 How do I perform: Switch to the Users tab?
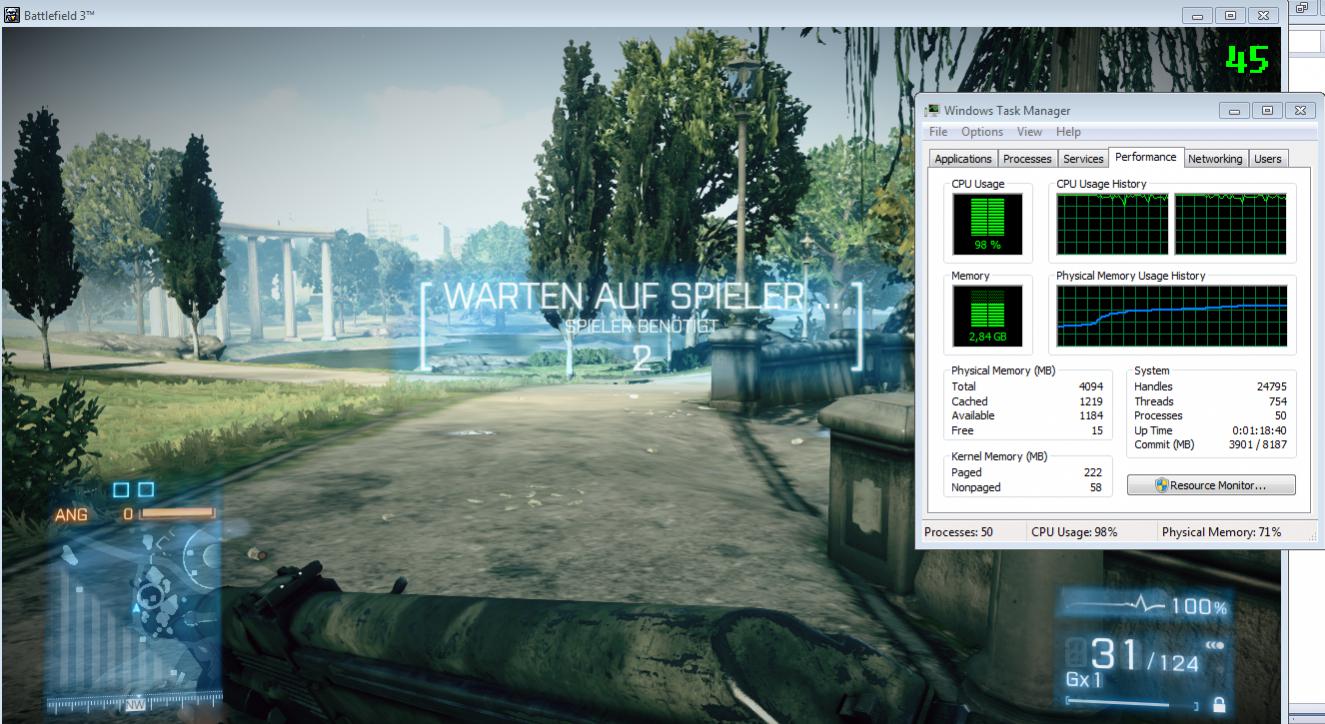pos(1267,159)
